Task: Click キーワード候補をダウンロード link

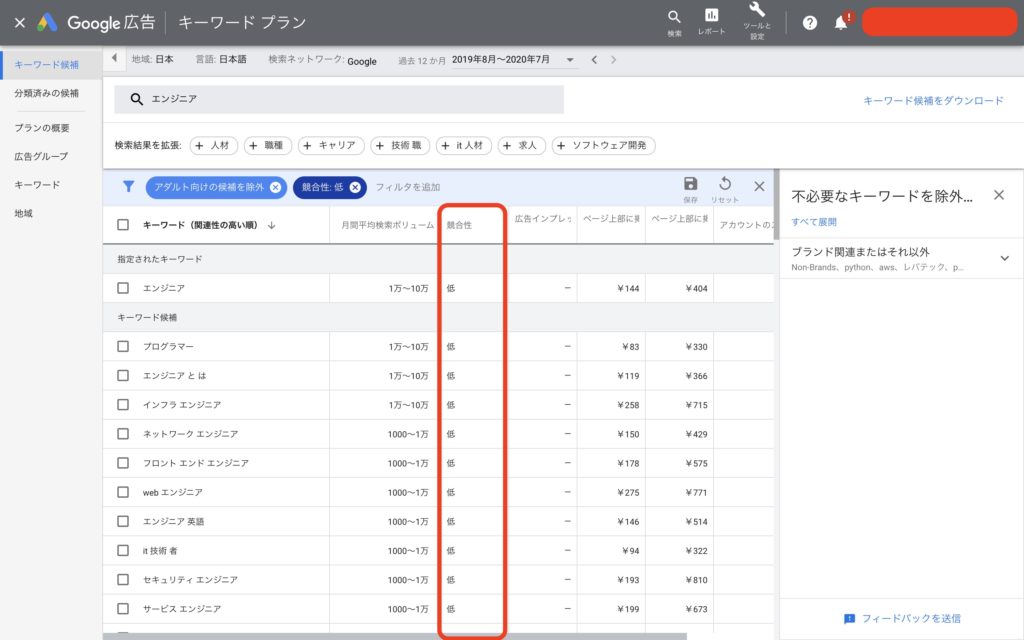Action: [933, 101]
